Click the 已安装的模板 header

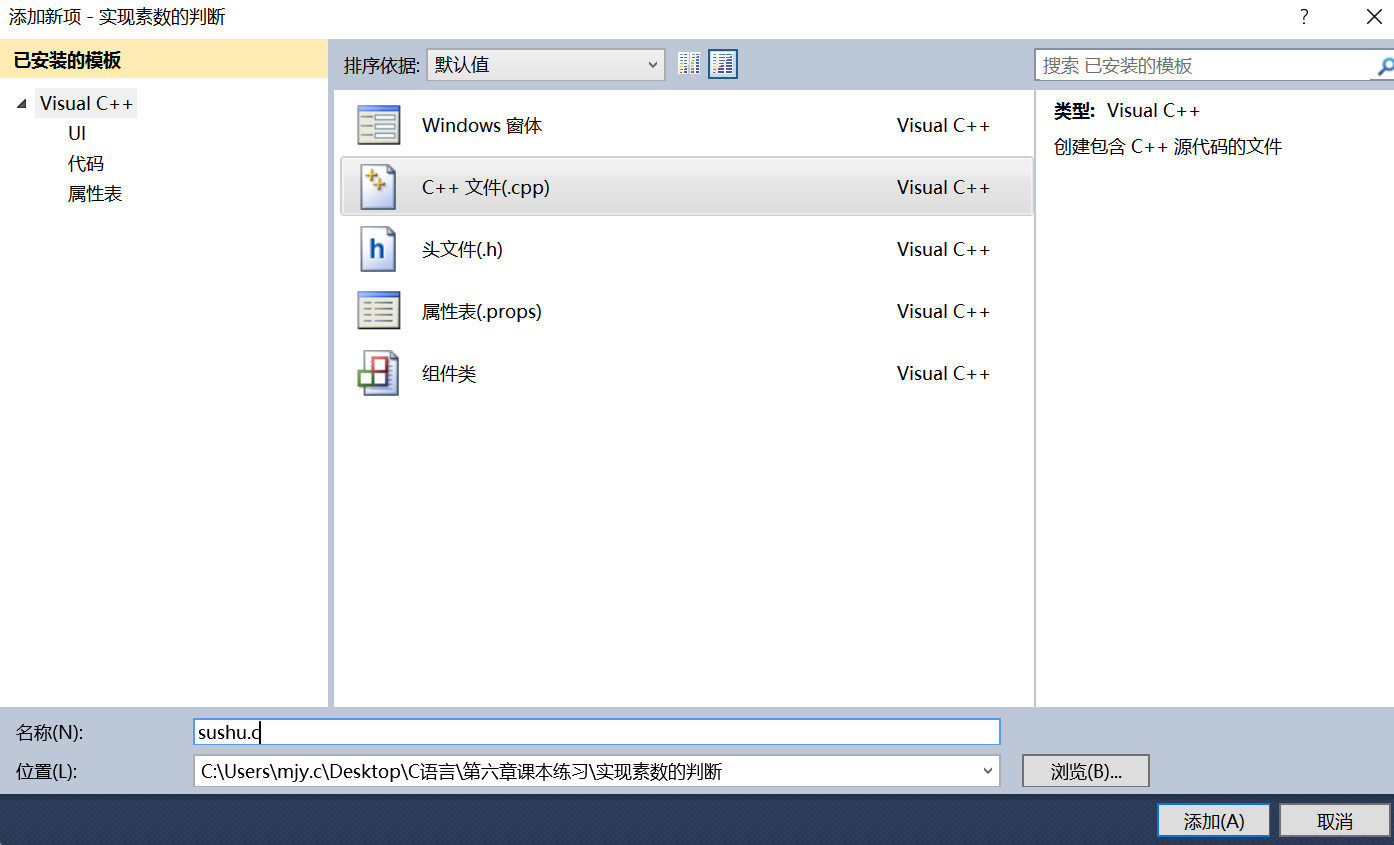[164, 60]
